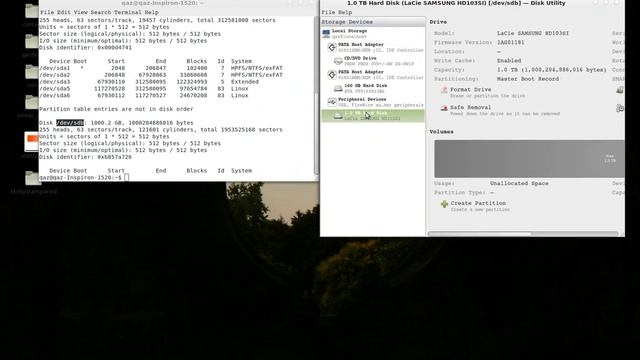Click Write Cache value 'Enabled'
Viewport: 640px width, 360px height.
pos(509,61)
